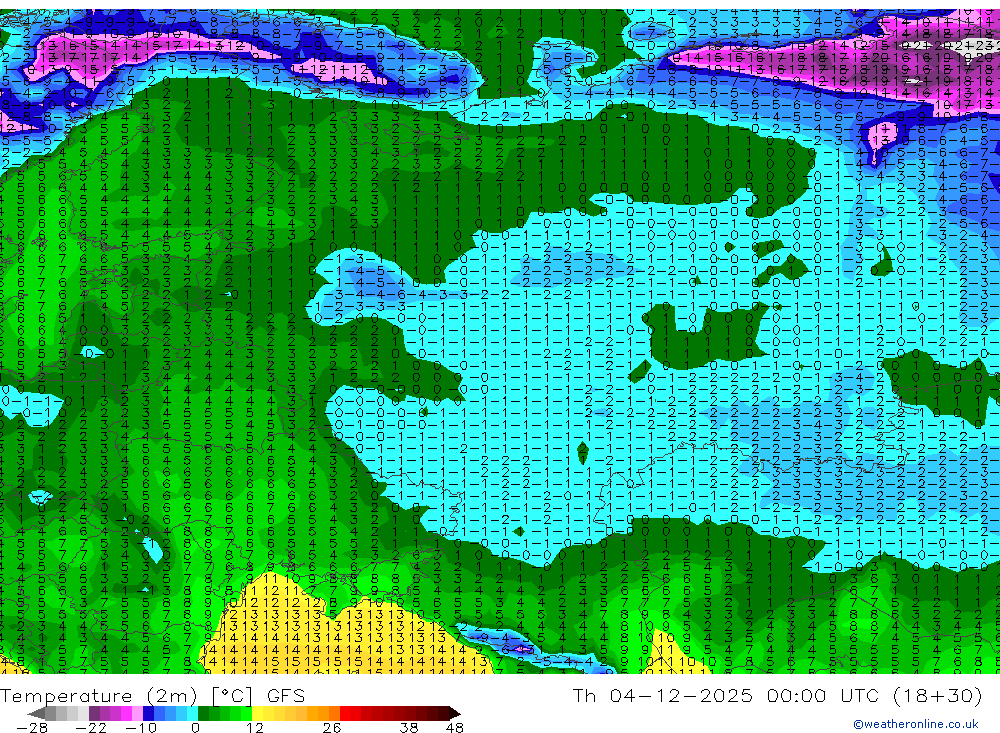Click the '-10' legend label

pyautogui.click(x=140, y=727)
